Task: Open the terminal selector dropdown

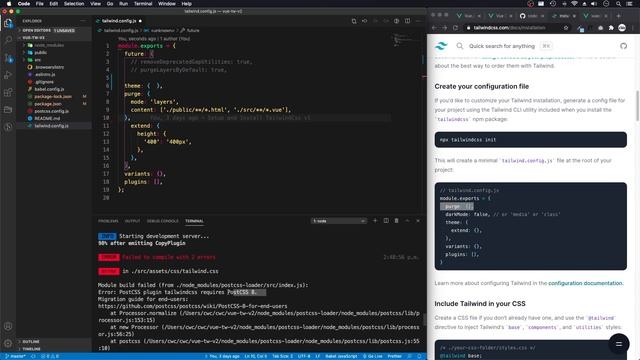Action: [338, 221]
